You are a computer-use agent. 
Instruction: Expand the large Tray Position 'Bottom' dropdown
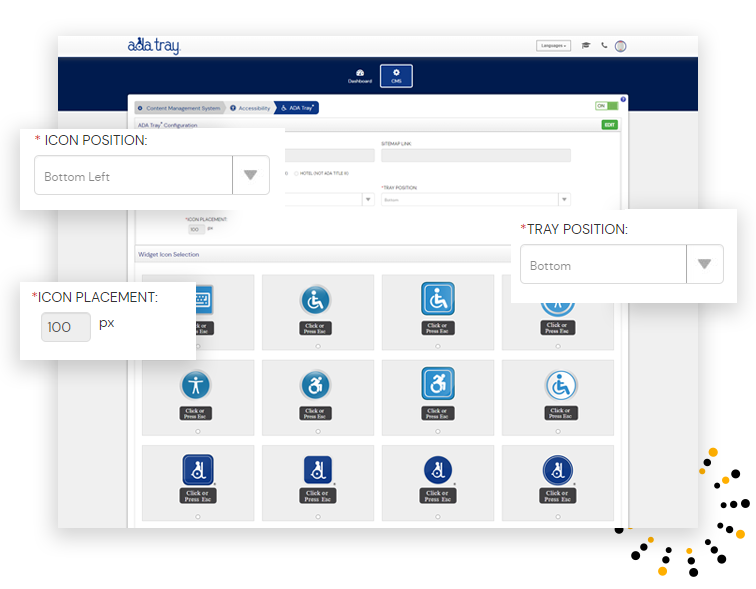[621, 264]
